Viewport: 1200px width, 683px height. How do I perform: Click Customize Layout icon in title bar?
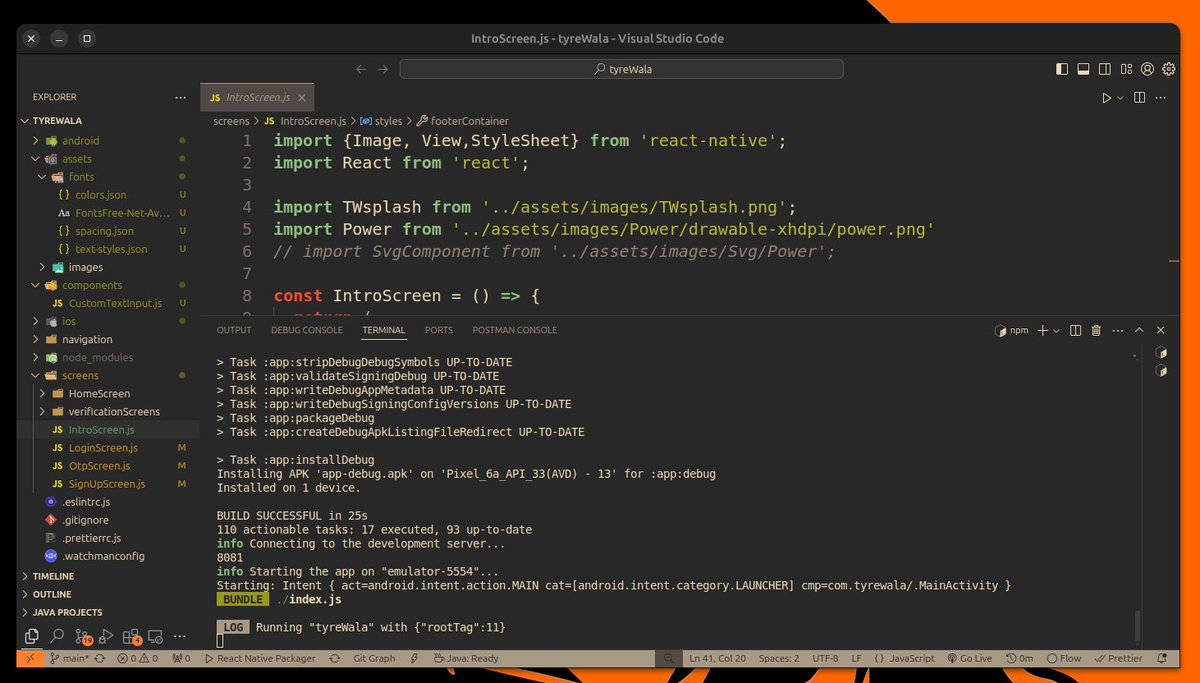tap(1126, 69)
